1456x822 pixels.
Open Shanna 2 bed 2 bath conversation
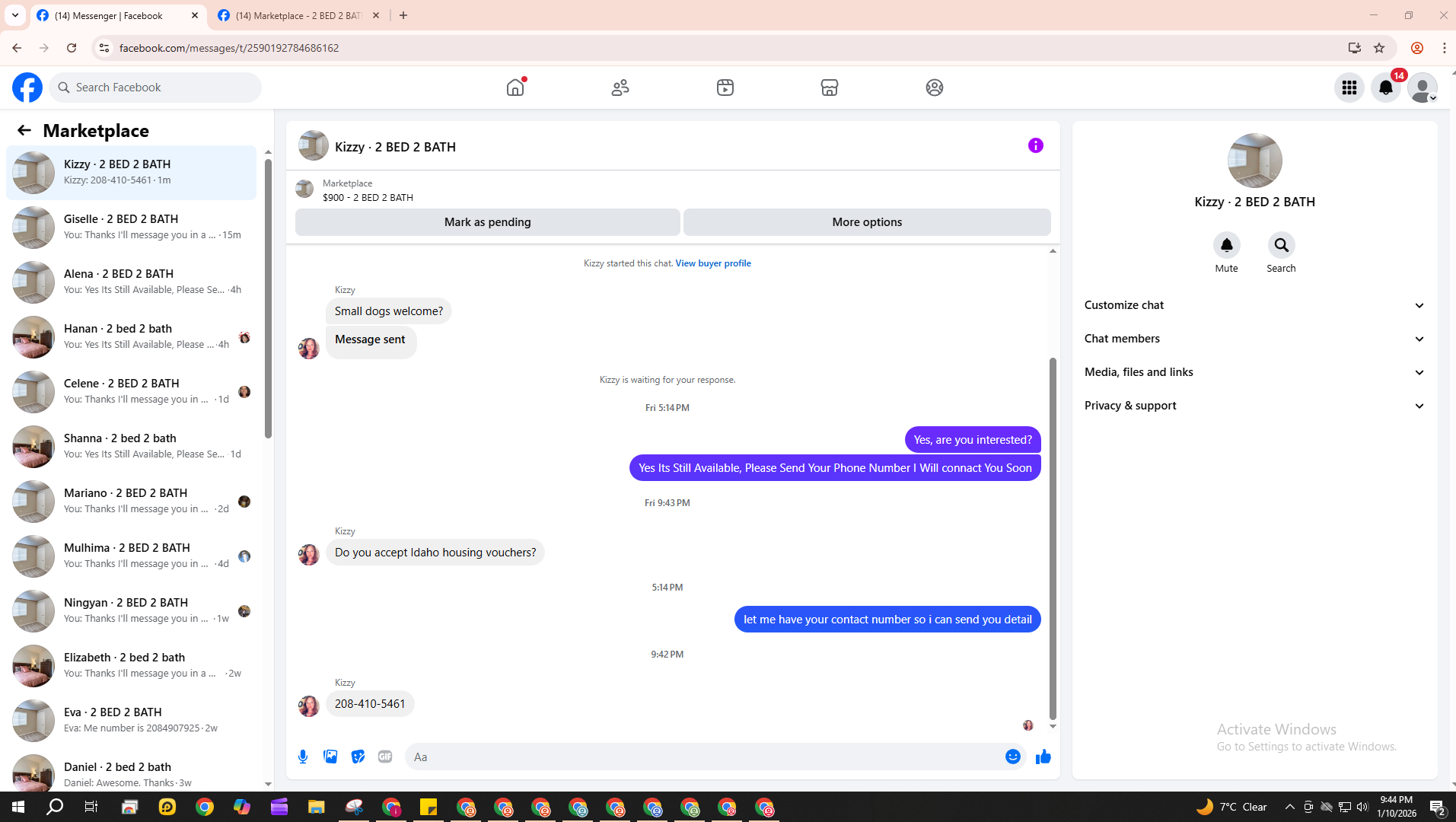point(131,446)
